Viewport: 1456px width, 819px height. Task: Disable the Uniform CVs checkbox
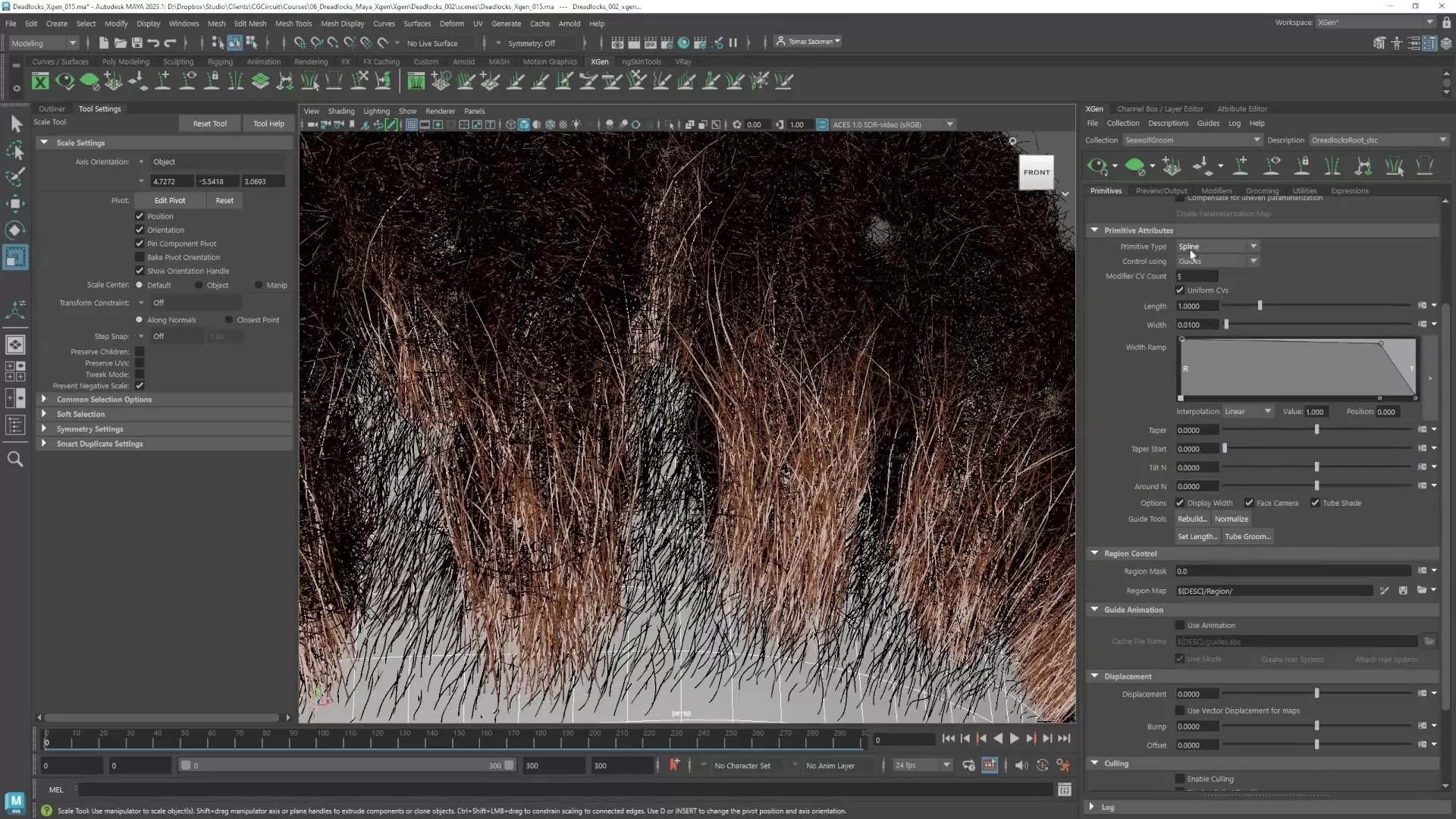coord(1180,290)
